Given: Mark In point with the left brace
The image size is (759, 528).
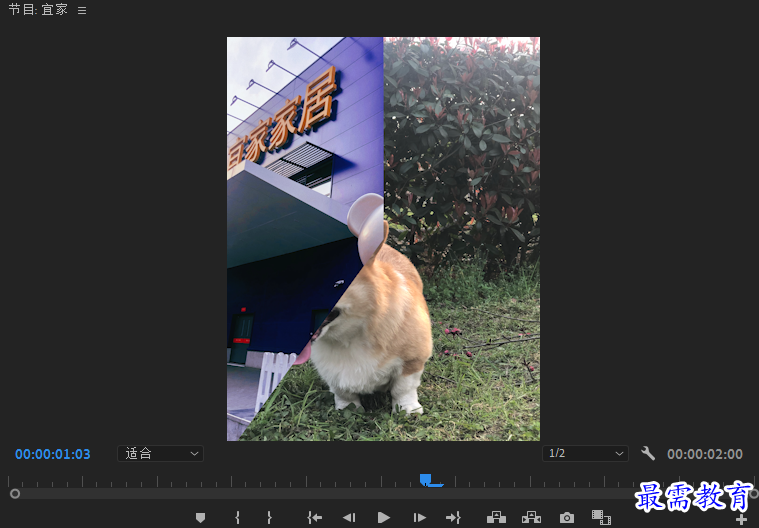Looking at the screenshot, I should click(x=237, y=517).
